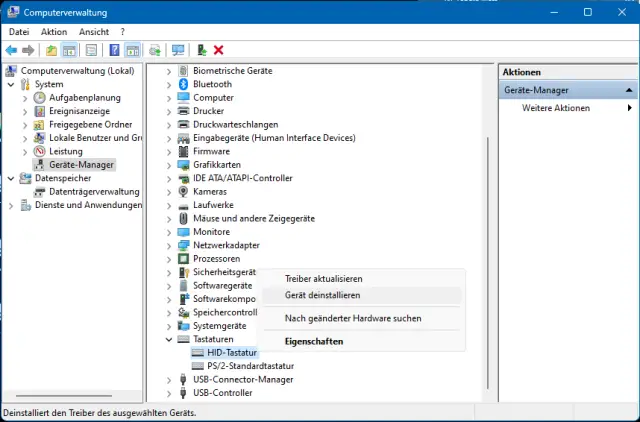Click Weitere Aktionen in Aktionen pane
Viewport: 640px width, 422px height.
coord(556,108)
